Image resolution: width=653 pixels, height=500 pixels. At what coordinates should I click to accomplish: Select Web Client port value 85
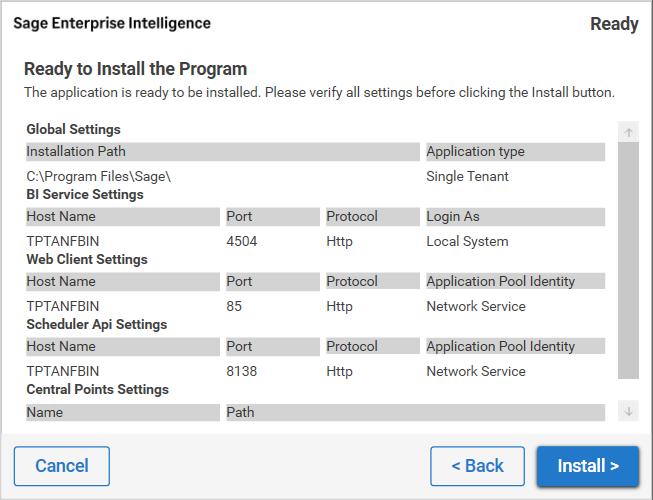click(x=235, y=307)
